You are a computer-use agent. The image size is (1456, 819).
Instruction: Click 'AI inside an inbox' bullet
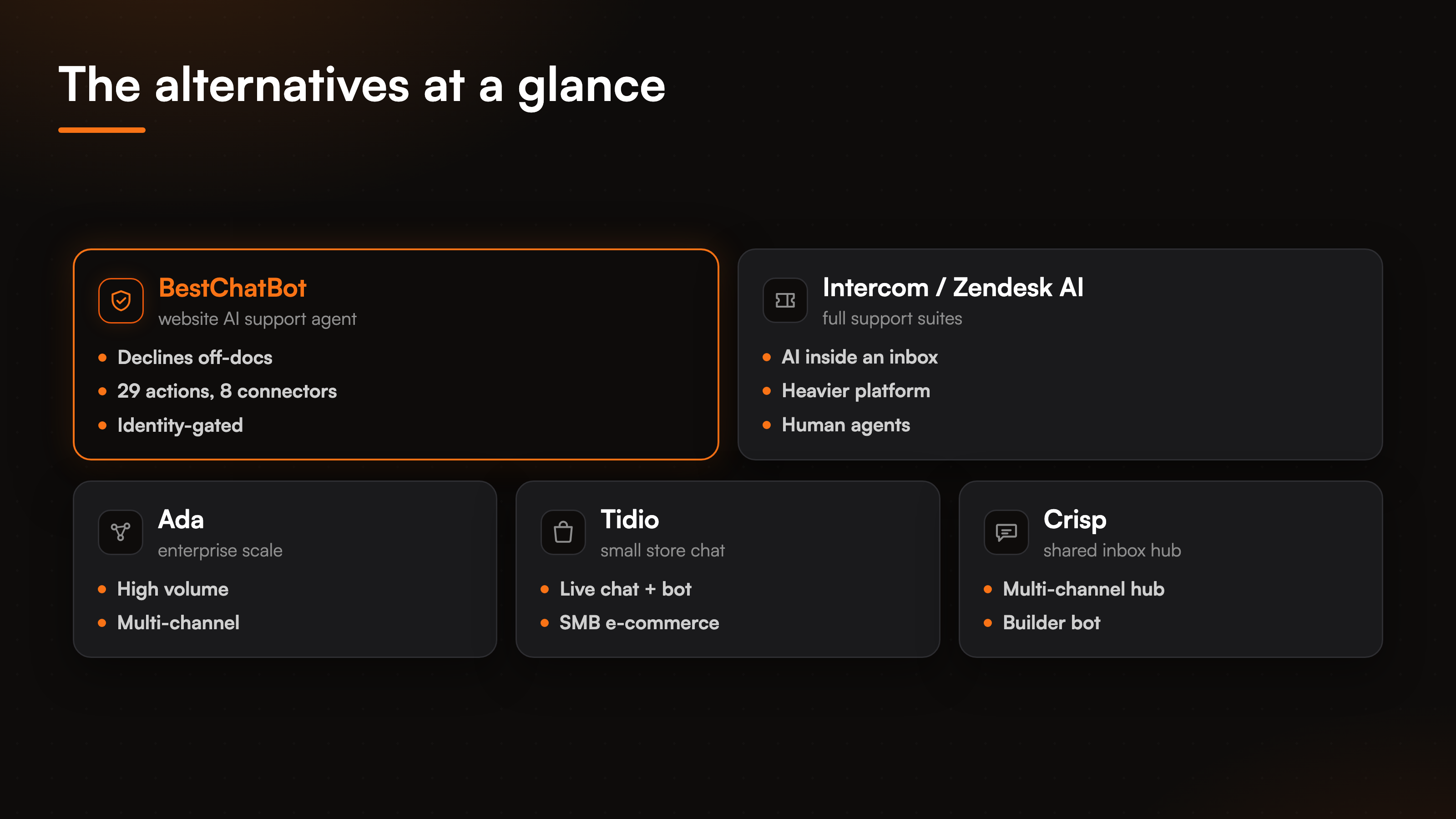[x=859, y=357]
